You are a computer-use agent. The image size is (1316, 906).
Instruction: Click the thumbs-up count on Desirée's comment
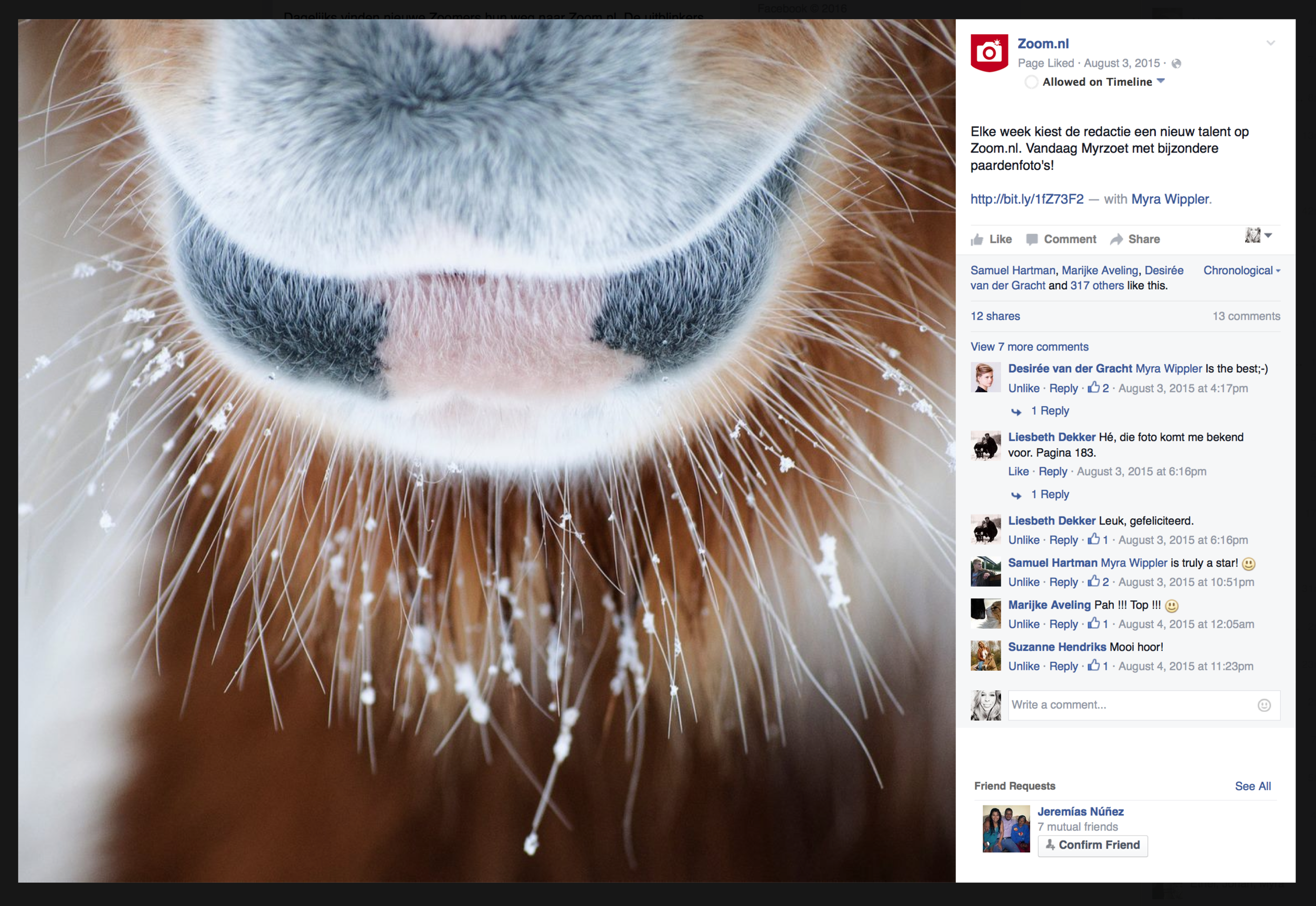(1098, 388)
